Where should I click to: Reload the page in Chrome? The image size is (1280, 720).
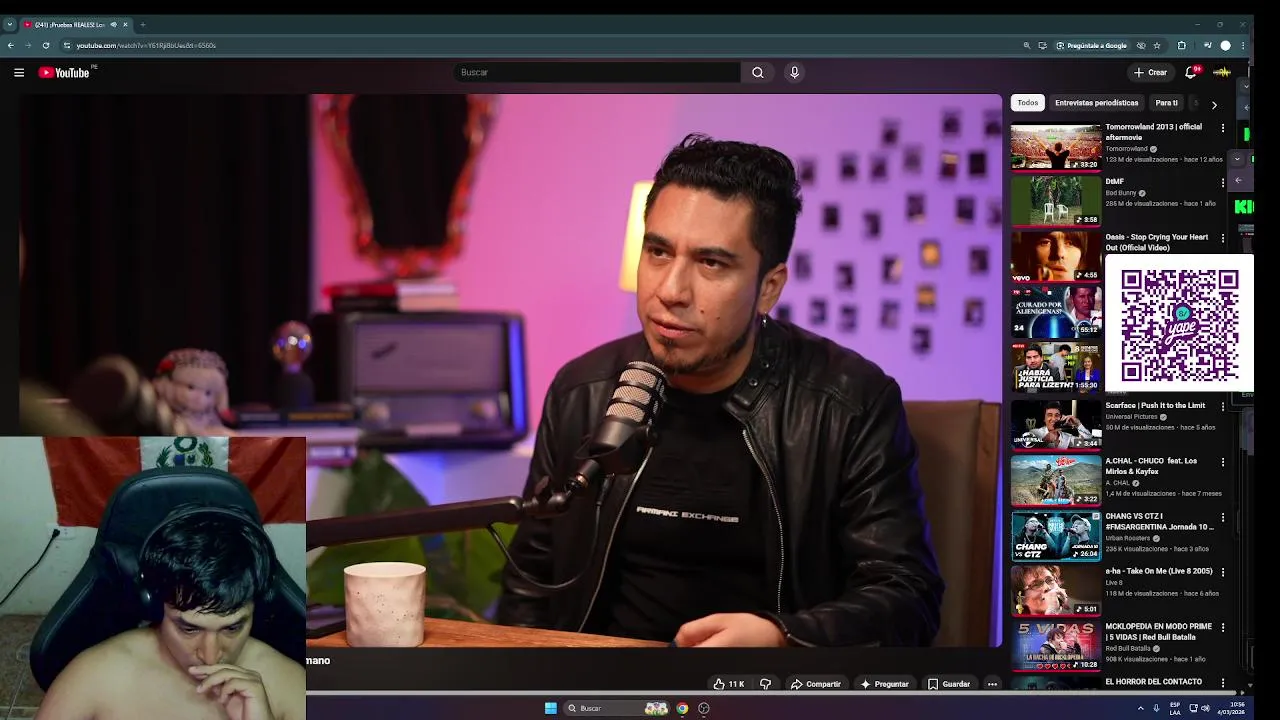tap(47, 45)
